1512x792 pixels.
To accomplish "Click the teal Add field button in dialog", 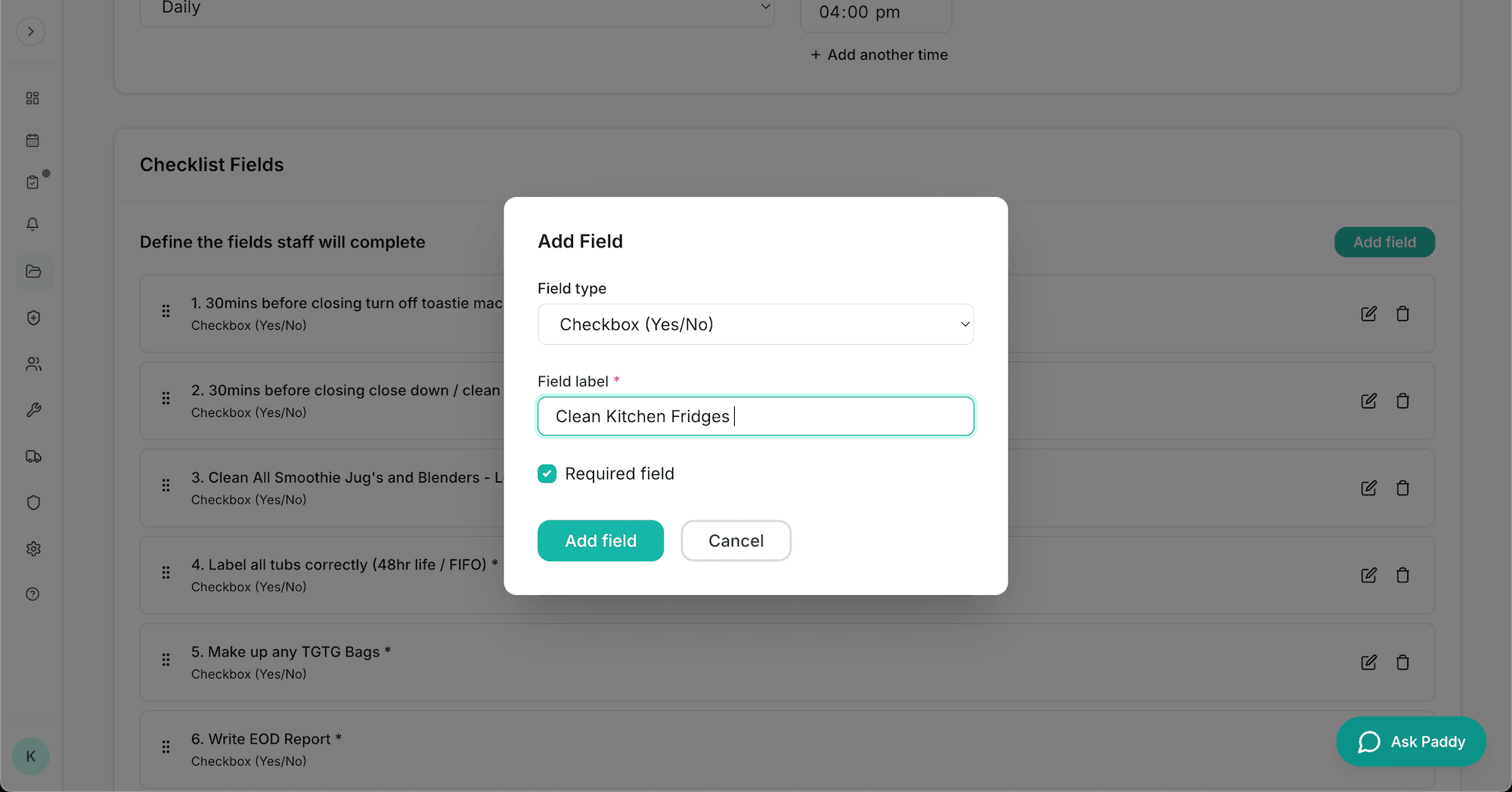I will point(600,541).
